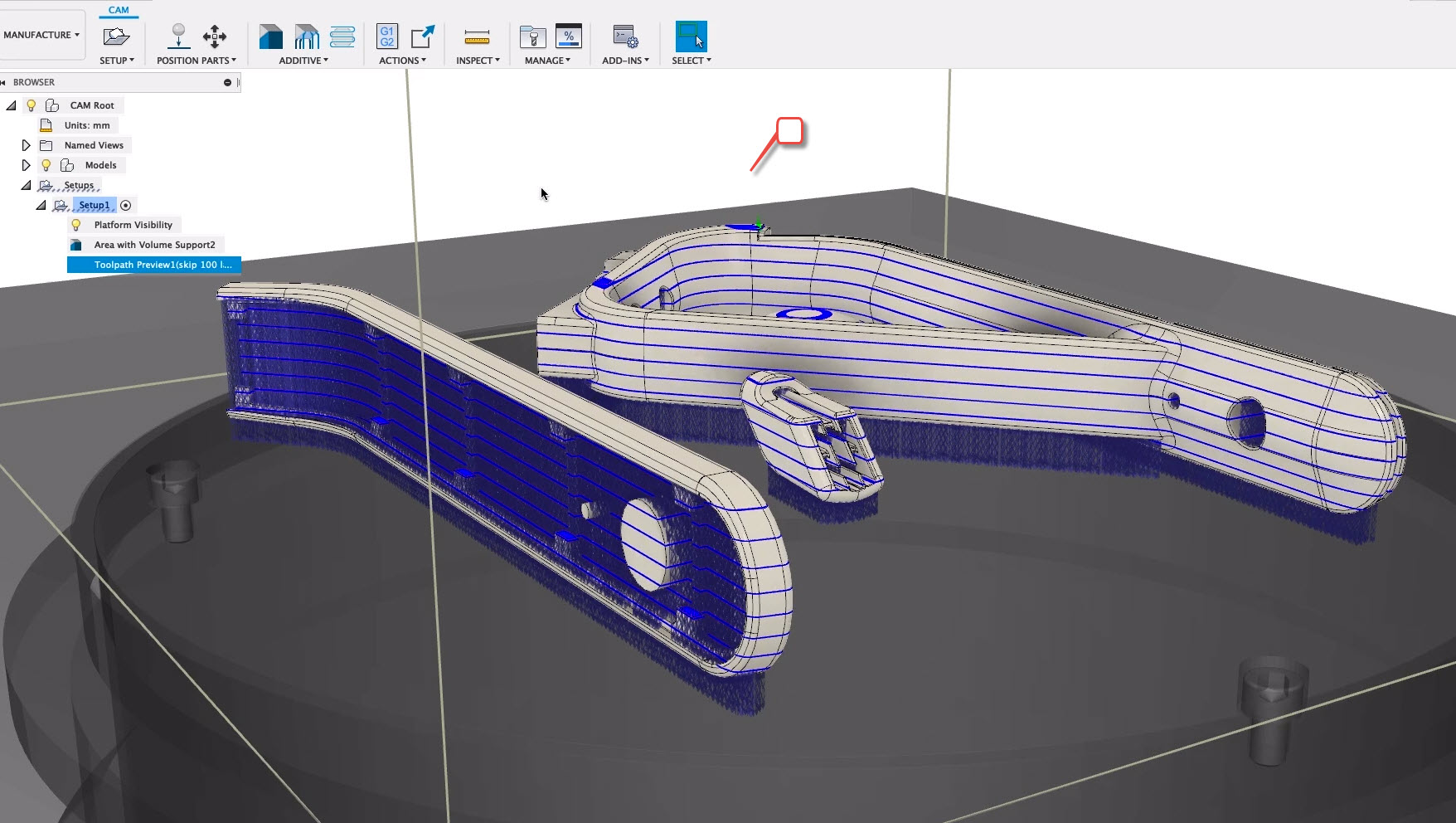Viewport: 1456px width, 823px height.
Task: Select the Setup1 label in browser
Action: coord(94,205)
